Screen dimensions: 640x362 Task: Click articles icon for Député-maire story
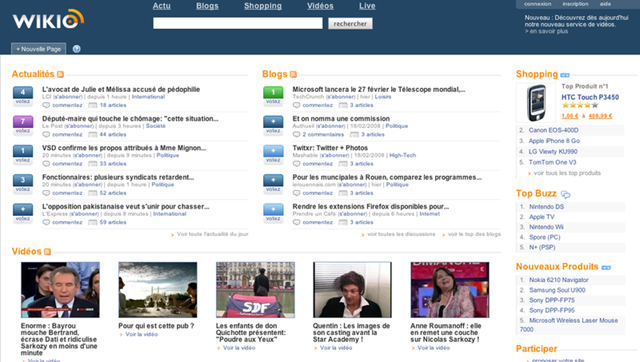pyautogui.click(x=93, y=135)
